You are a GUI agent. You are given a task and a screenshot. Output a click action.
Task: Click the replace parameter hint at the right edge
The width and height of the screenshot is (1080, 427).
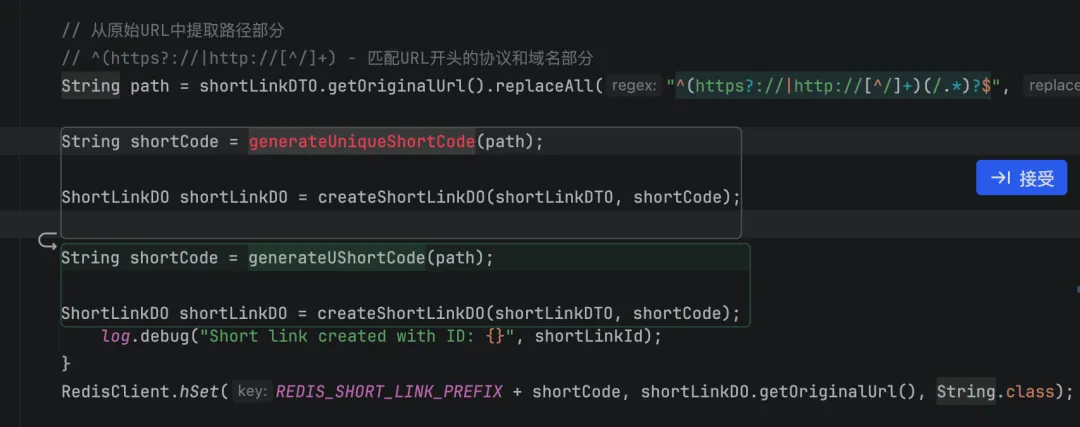(x=1051, y=86)
